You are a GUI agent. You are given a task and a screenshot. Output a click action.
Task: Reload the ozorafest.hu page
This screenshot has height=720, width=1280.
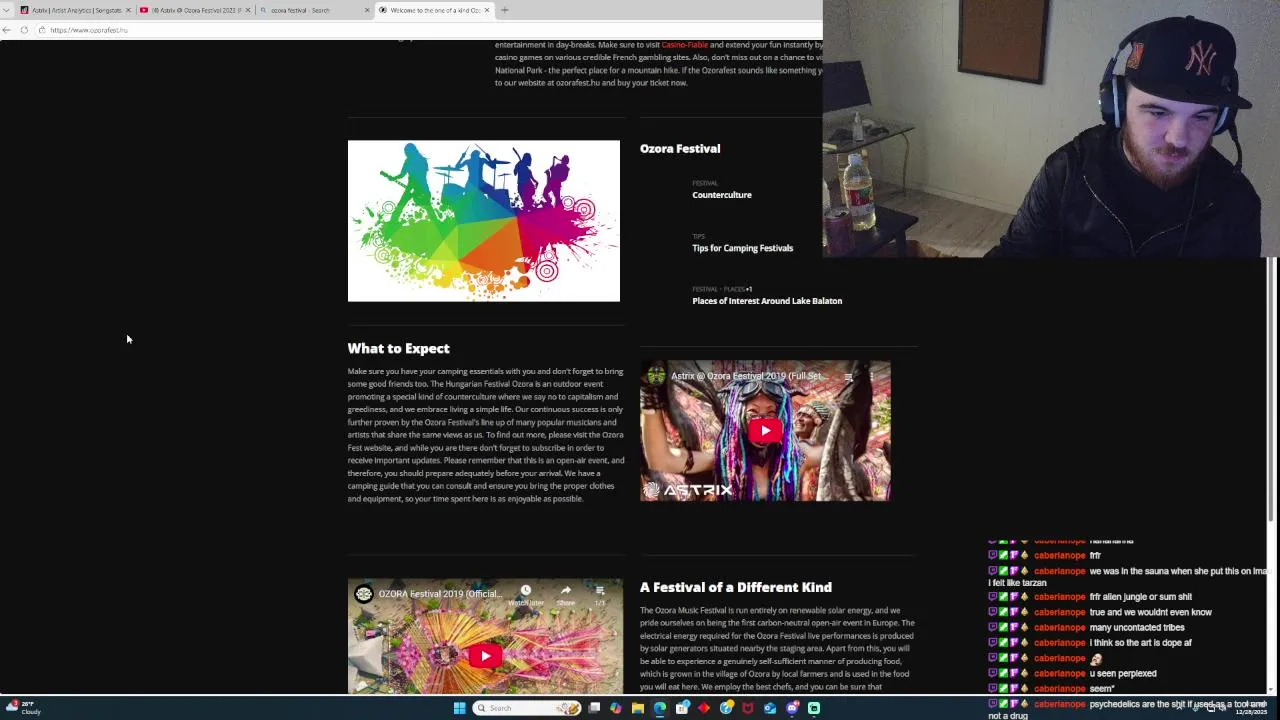click(24, 30)
